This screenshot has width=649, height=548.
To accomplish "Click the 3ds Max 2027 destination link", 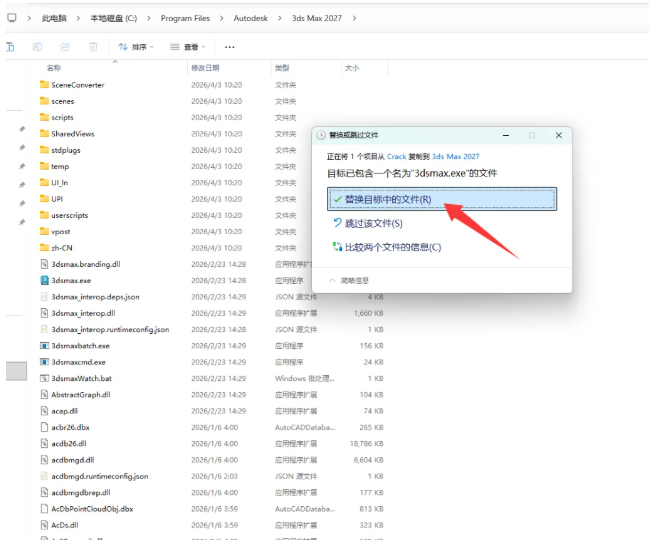I will (456, 157).
